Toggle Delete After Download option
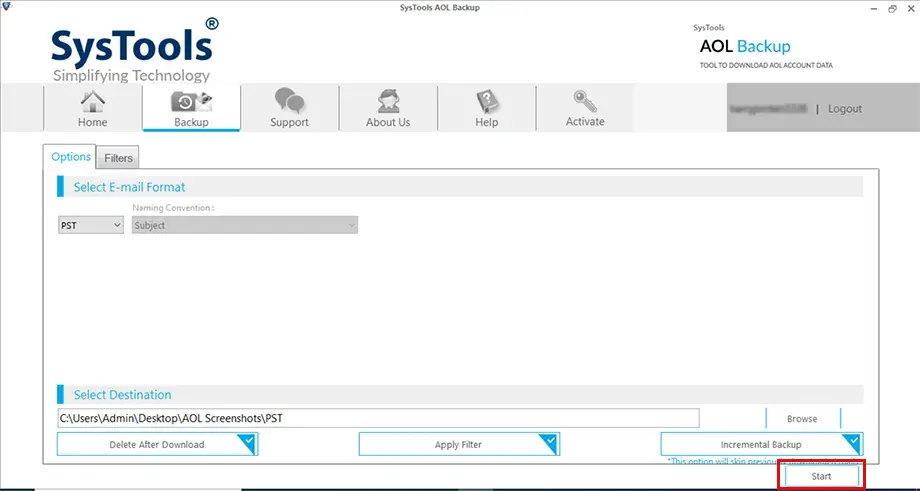Image resolution: width=920 pixels, height=491 pixels. point(157,444)
